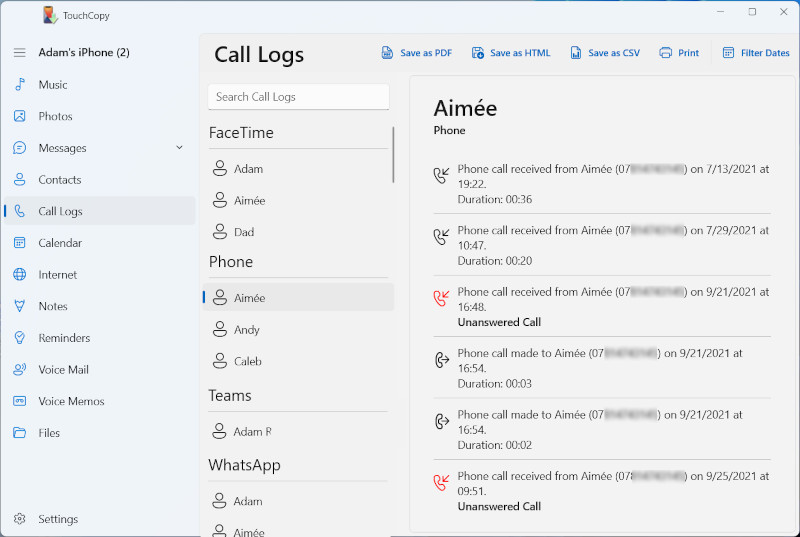Expand the Messages chevron arrow
The width and height of the screenshot is (800, 537).
[x=180, y=148]
